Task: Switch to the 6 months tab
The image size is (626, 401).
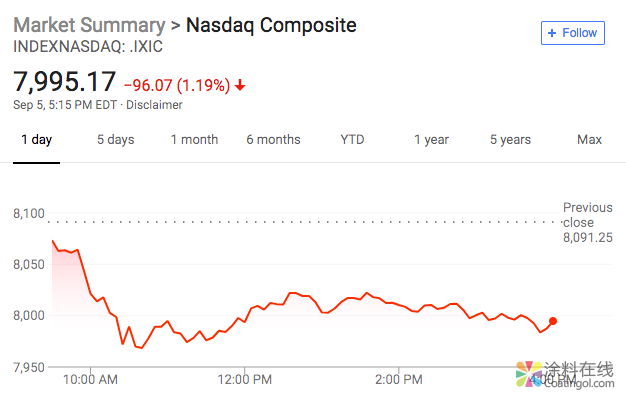Action: click(273, 140)
